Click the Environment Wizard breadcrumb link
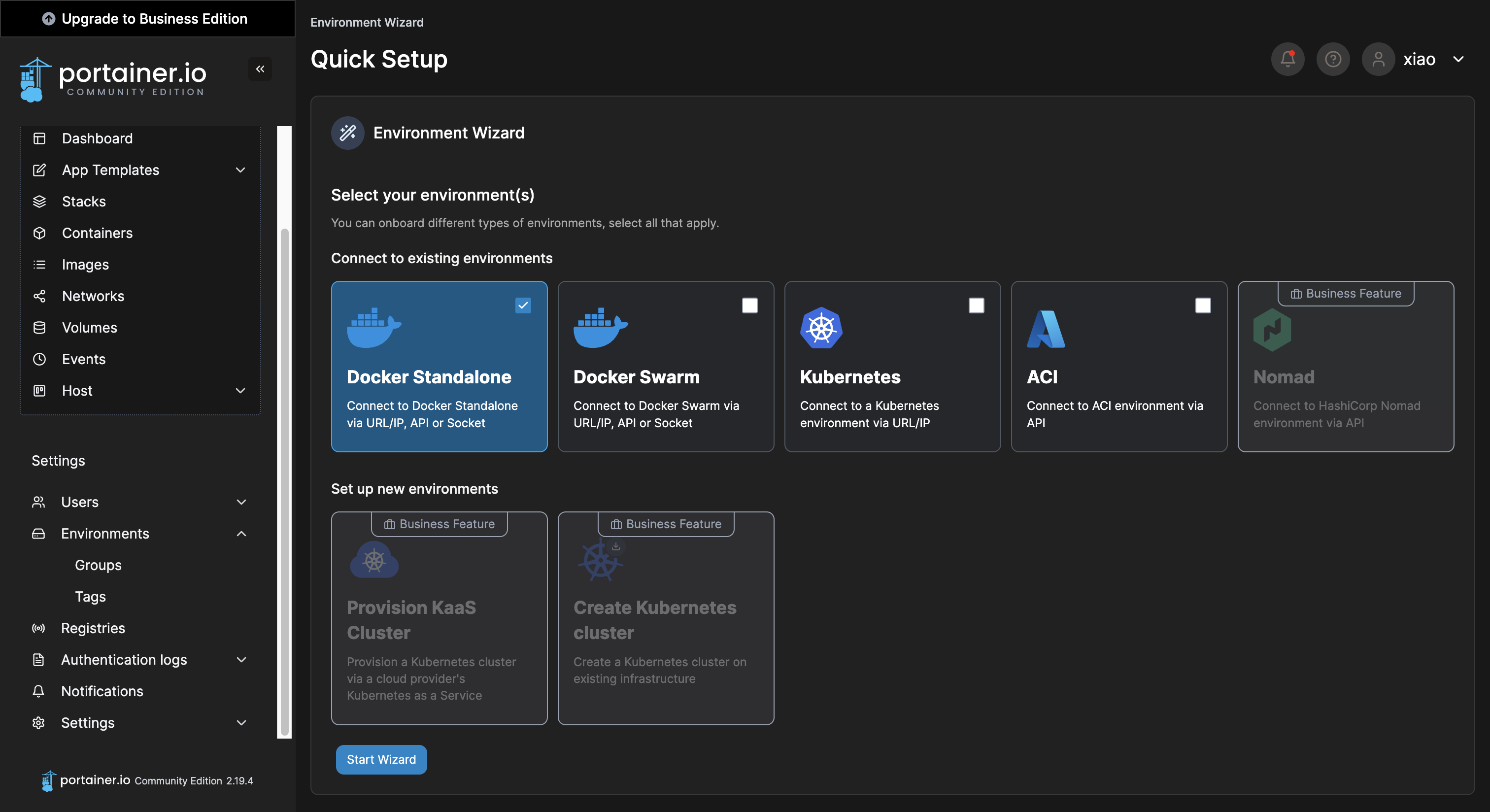The height and width of the screenshot is (812, 1490). (x=367, y=22)
